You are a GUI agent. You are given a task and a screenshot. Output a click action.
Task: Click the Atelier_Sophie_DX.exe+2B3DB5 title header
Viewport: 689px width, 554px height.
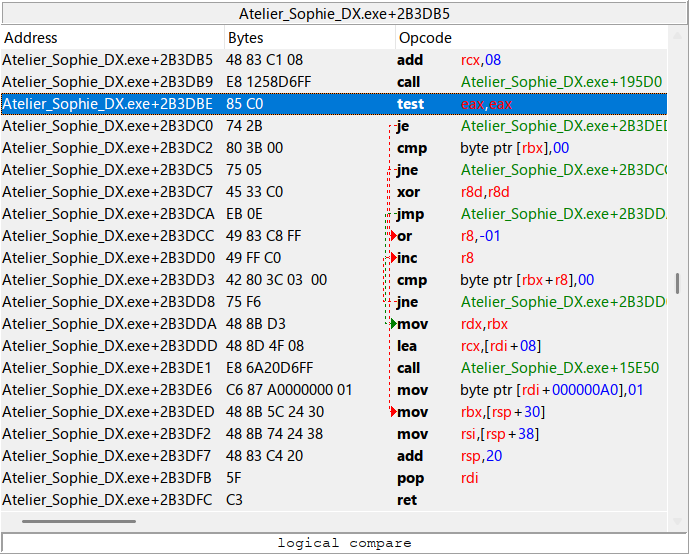point(344,14)
